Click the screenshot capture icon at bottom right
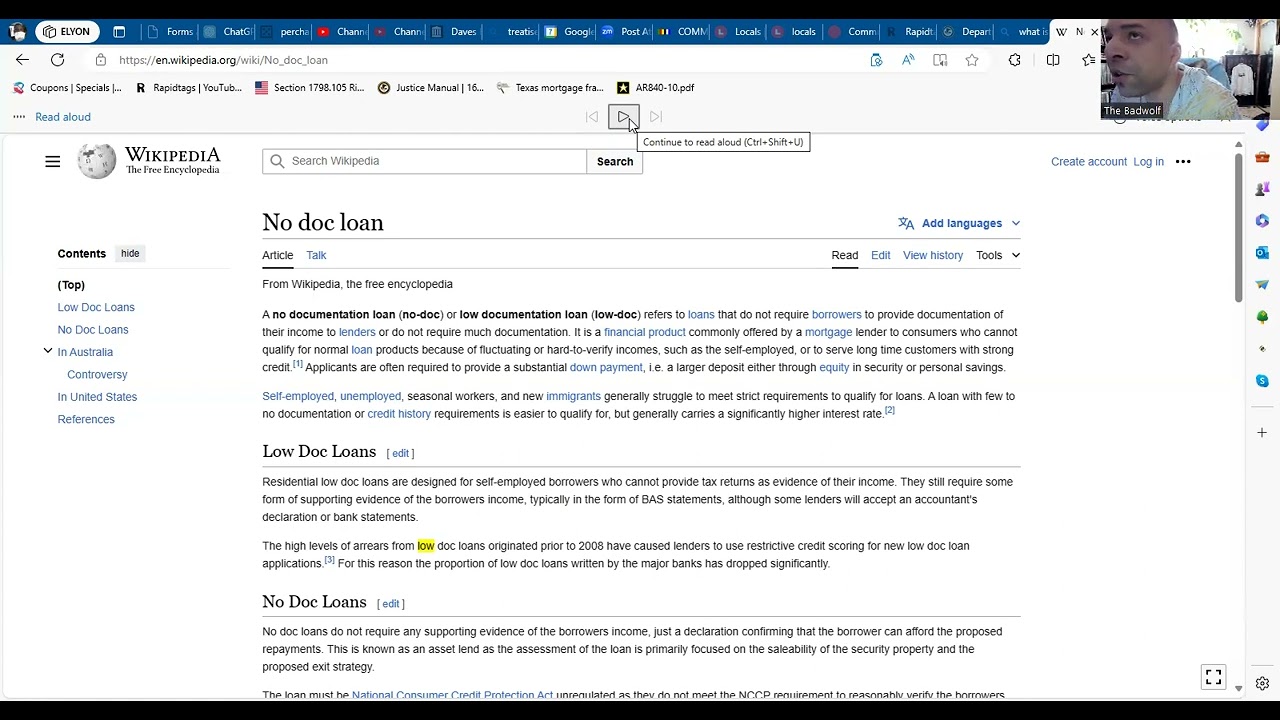 tap(1213, 678)
